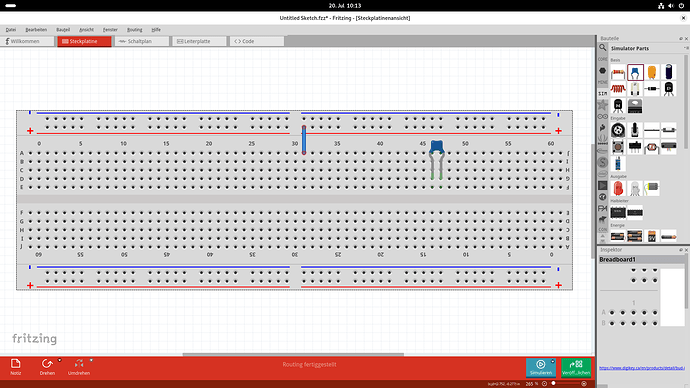Image resolution: width=690 pixels, height=388 pixels.
Task: Pick the yellow tantalum capacitor part
Action: tap(652, 73)
